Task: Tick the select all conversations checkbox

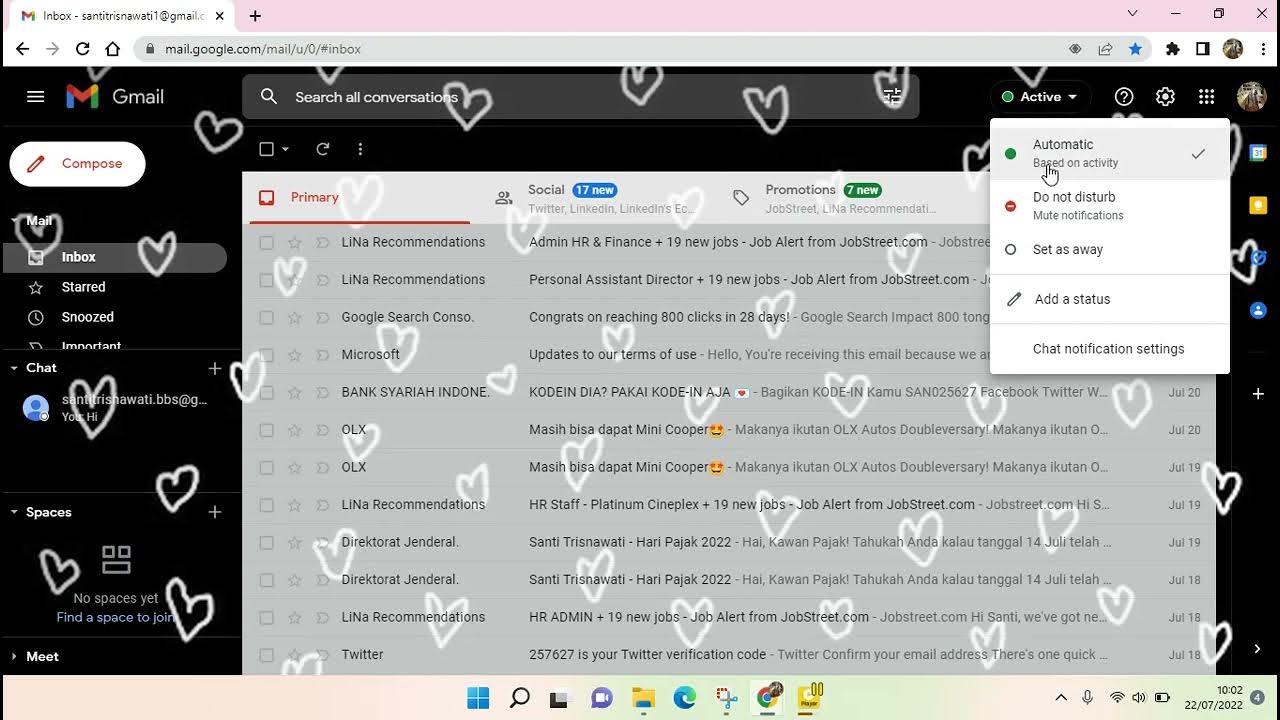Action: [x=266, y=149]
